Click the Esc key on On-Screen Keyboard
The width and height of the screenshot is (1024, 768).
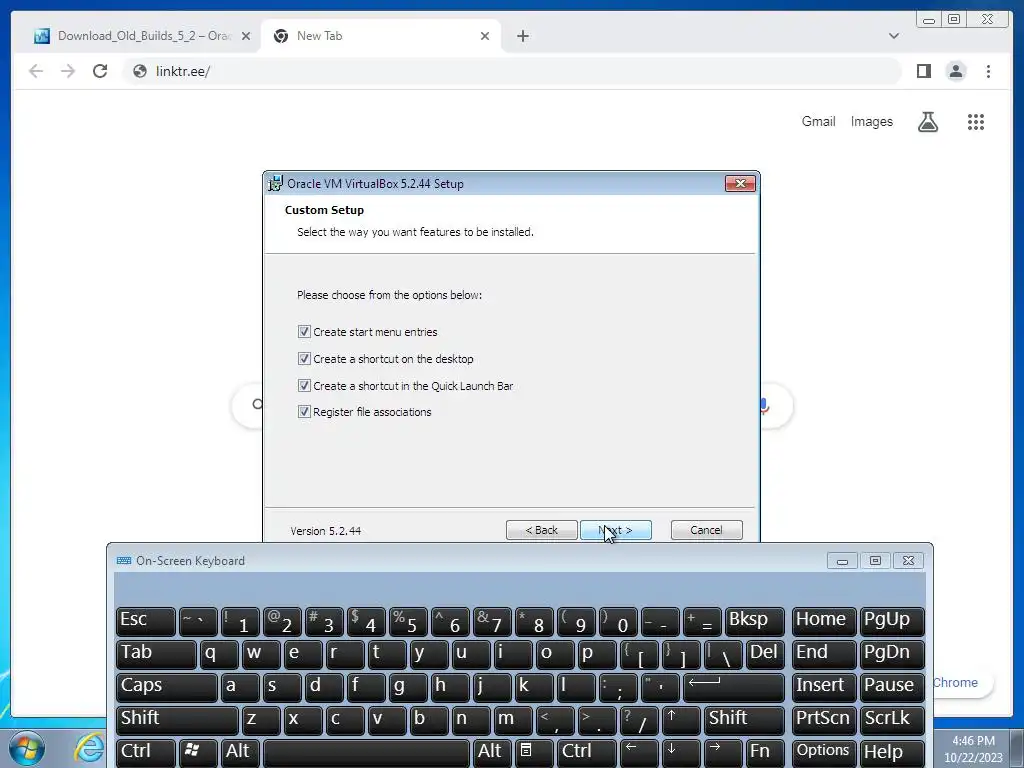(146, 620)
